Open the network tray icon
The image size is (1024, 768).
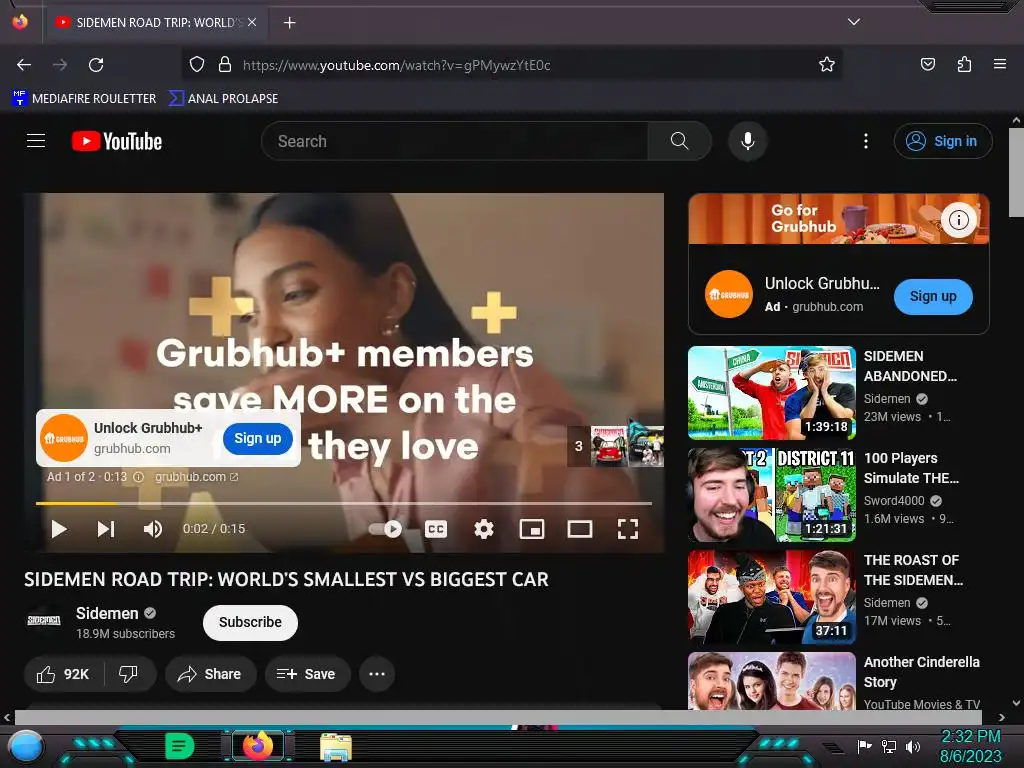[889, 746]
